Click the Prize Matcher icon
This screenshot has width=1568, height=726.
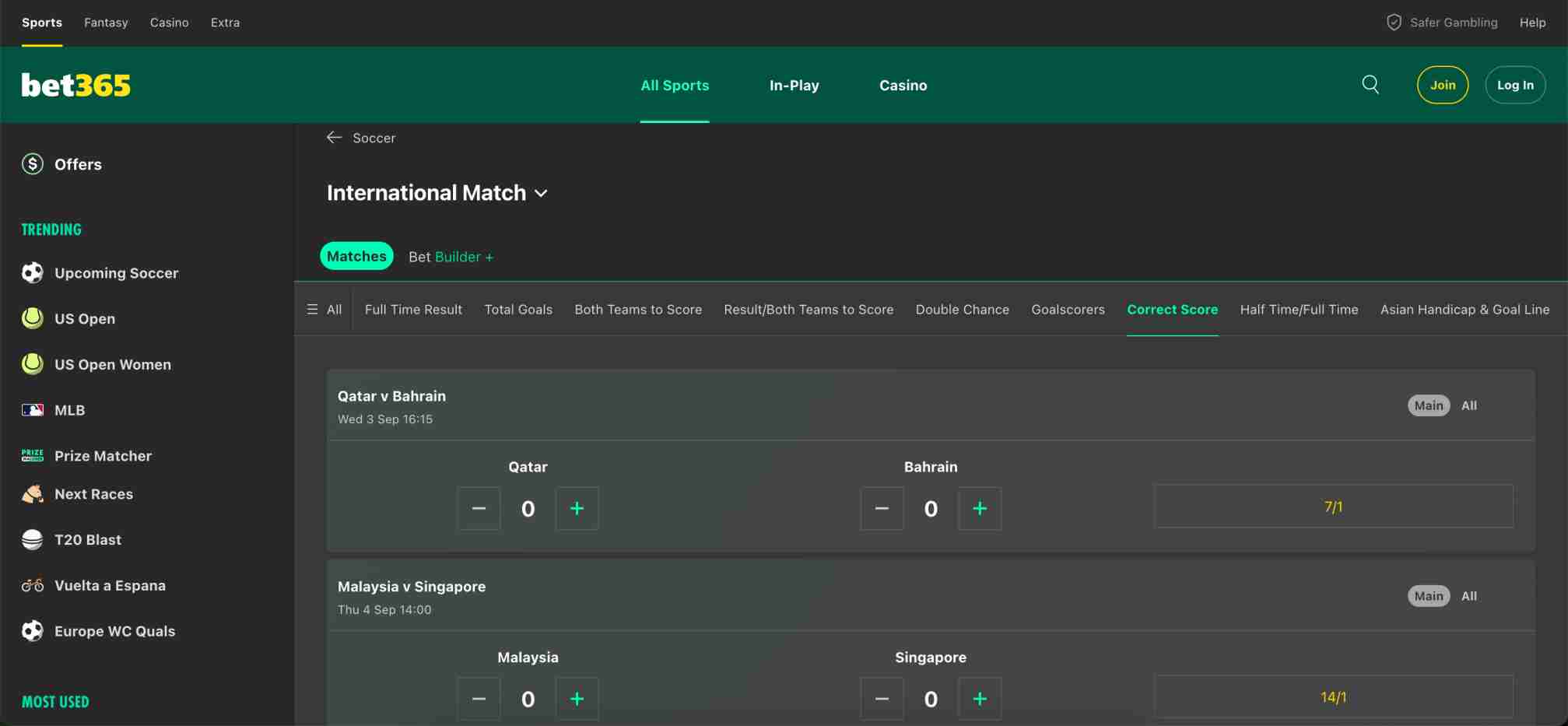[33, 456]
